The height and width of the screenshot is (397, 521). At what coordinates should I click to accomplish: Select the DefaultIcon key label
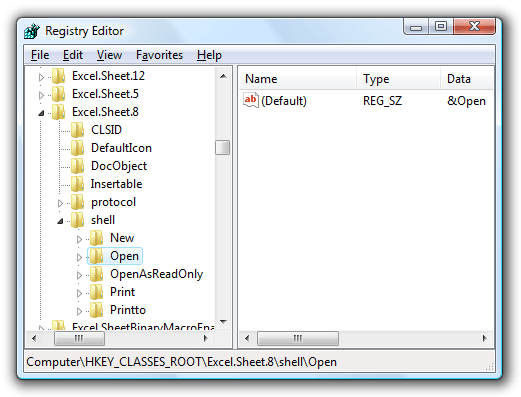click(121, 148)
